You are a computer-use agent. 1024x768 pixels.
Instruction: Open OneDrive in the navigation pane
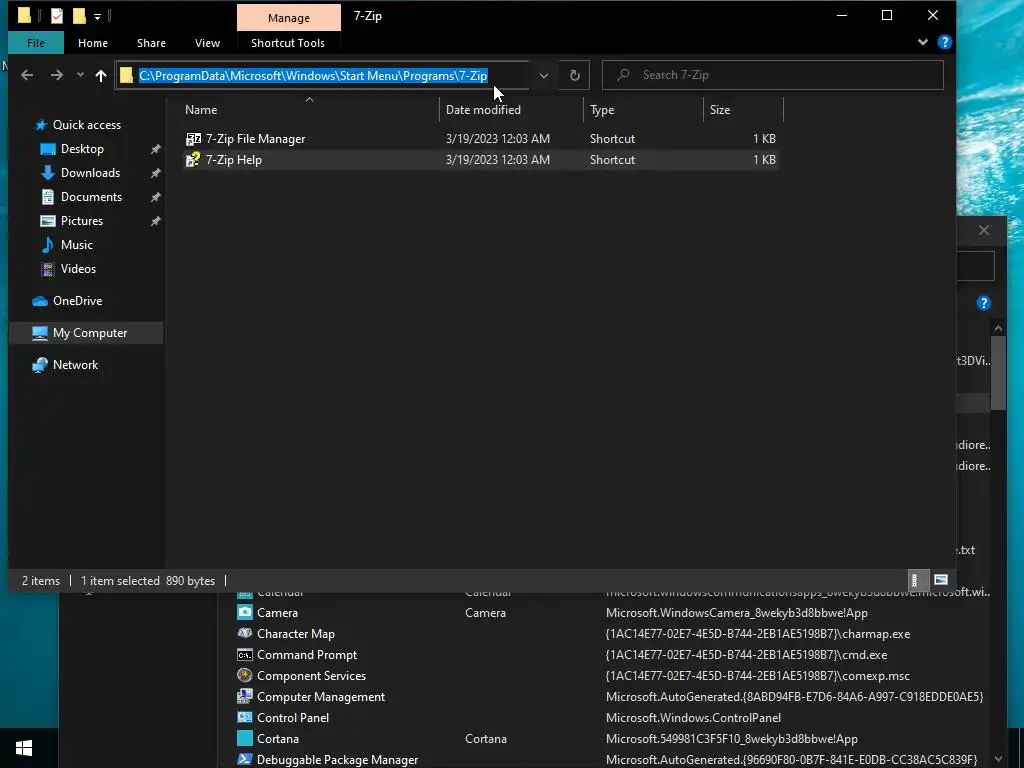[77, 301]
